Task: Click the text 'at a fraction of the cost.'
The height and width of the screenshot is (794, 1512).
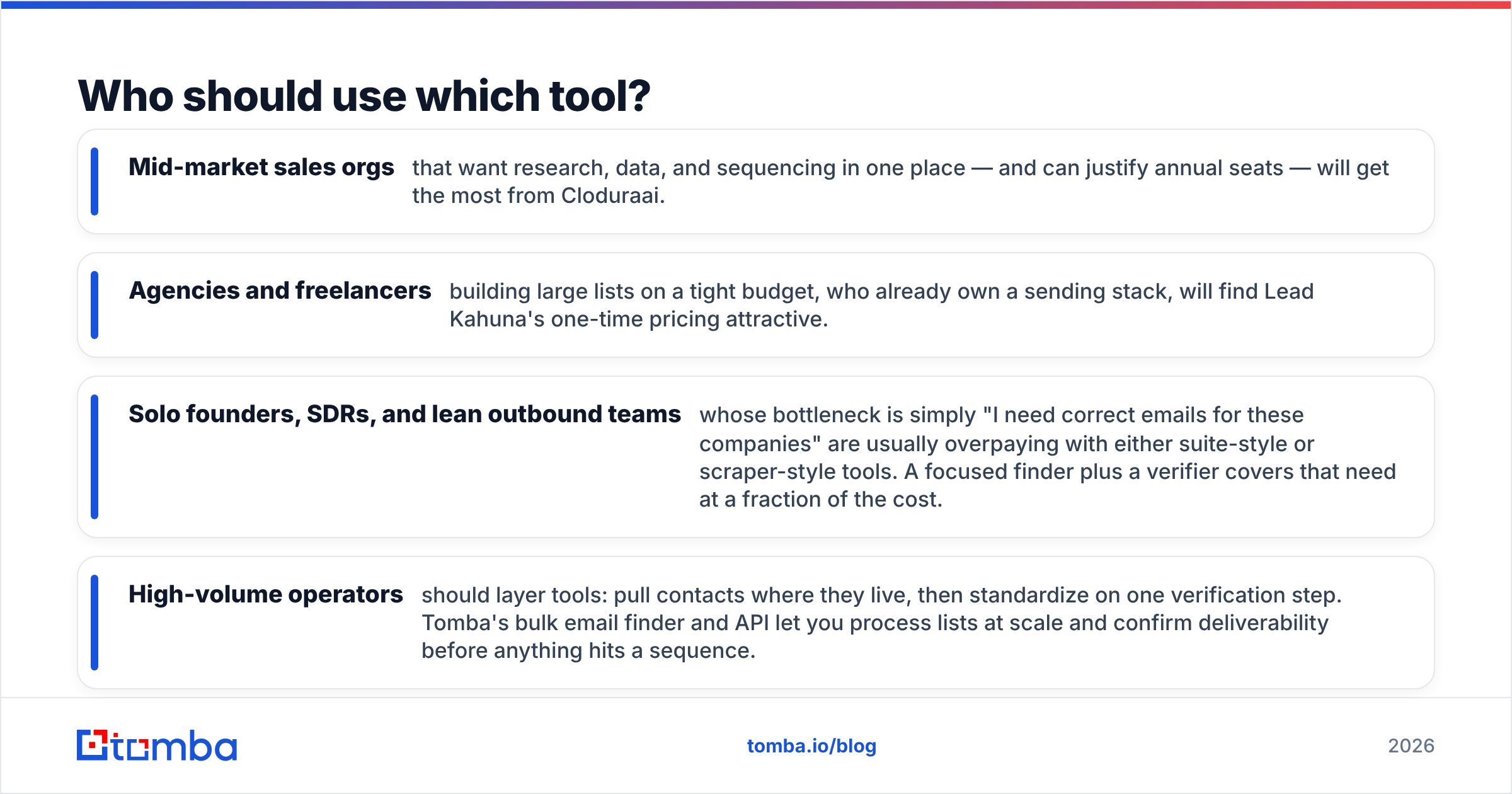Action: (x=821, y=499)
